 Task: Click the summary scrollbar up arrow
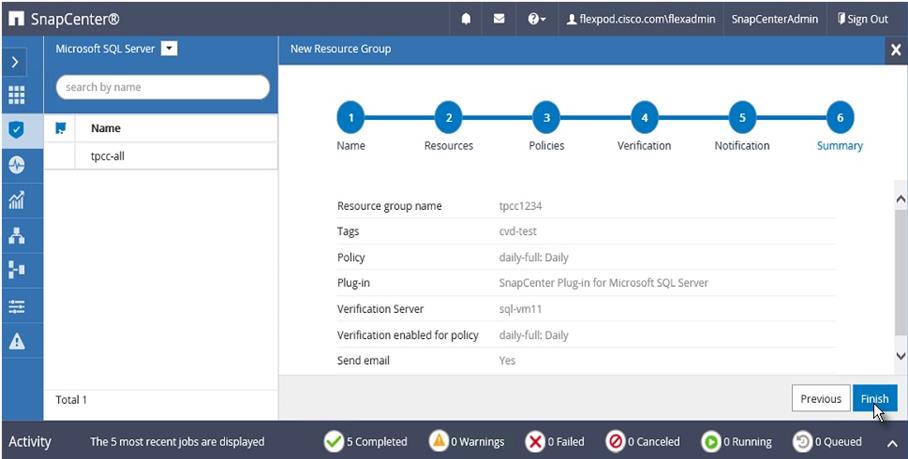point(900,199)
